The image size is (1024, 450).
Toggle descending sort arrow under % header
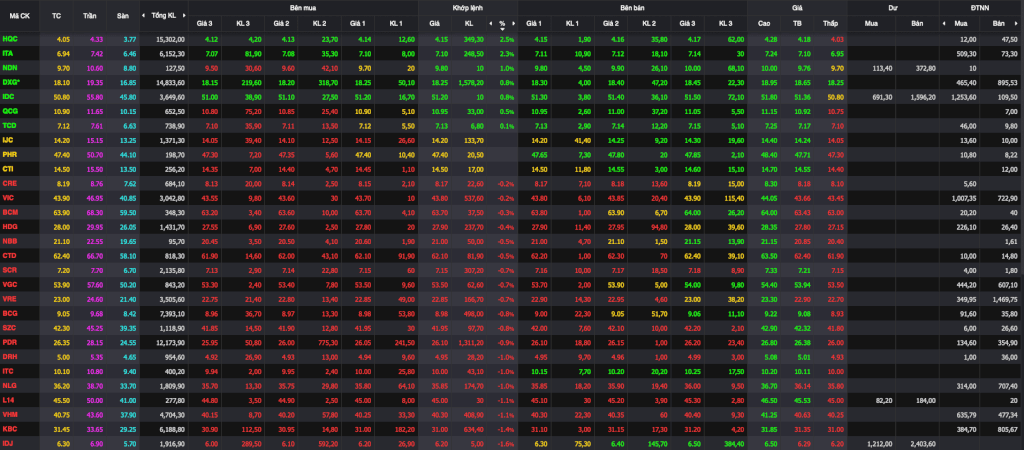click(x=502, y=29)
